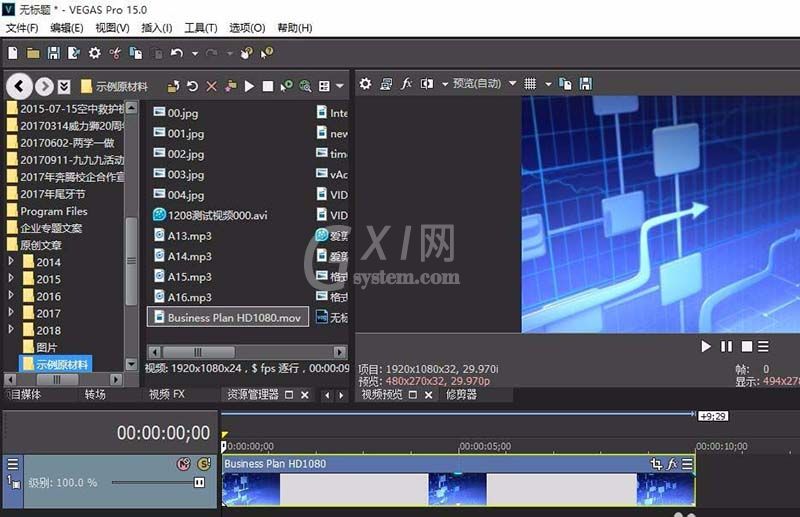Screen dimensions: 800x517
Task: Open the 插入(I) menu
Action: pyautogui.click(x=157, y=28)
